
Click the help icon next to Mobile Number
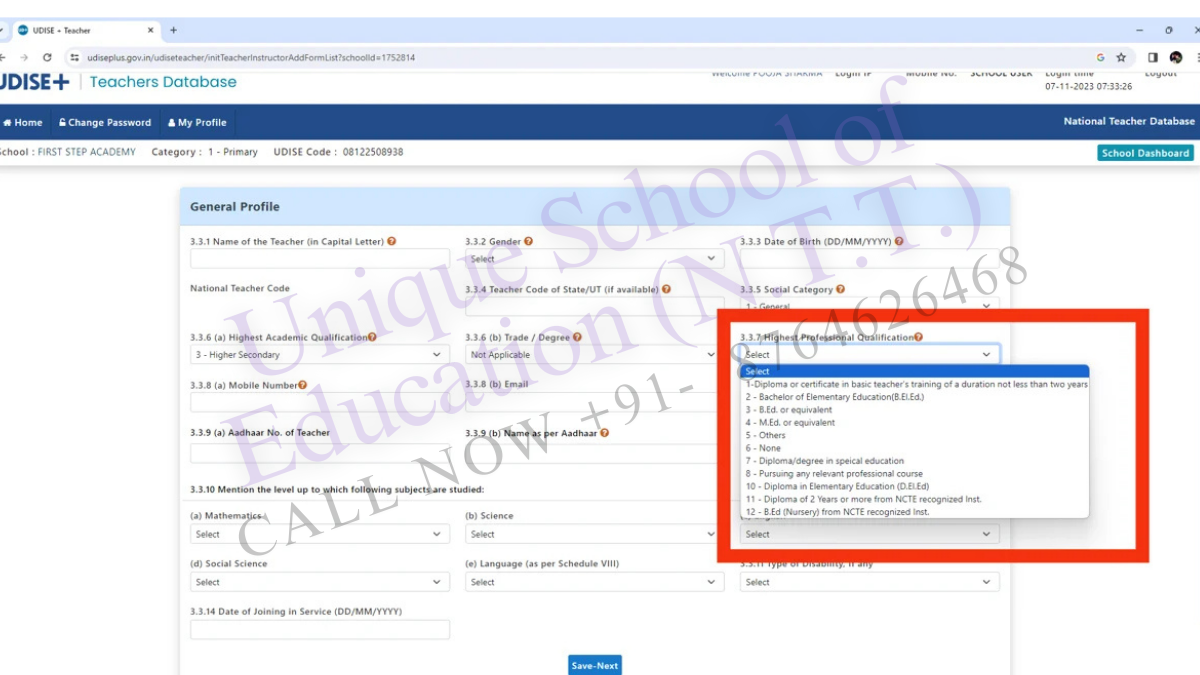(x=302, y=385)
